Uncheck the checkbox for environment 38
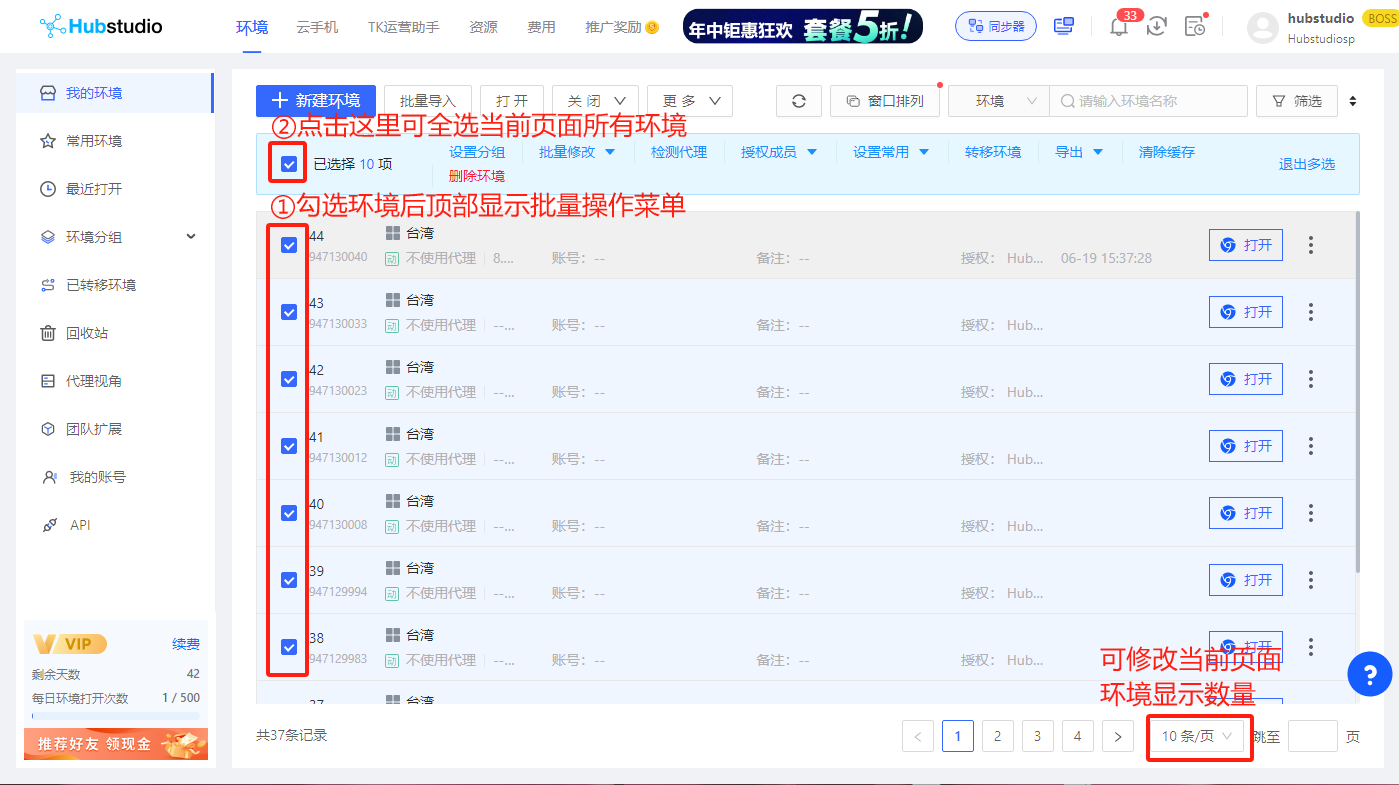The image size is (1399, 785). pos(289,647)
